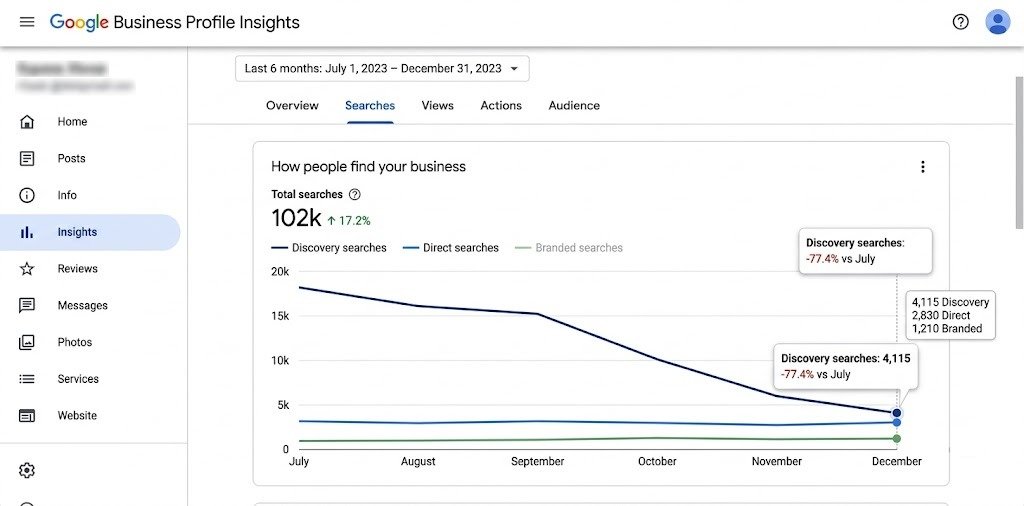
Task: Open the help question mark icon
Action: pyautogui.click(x=960, y=22)
